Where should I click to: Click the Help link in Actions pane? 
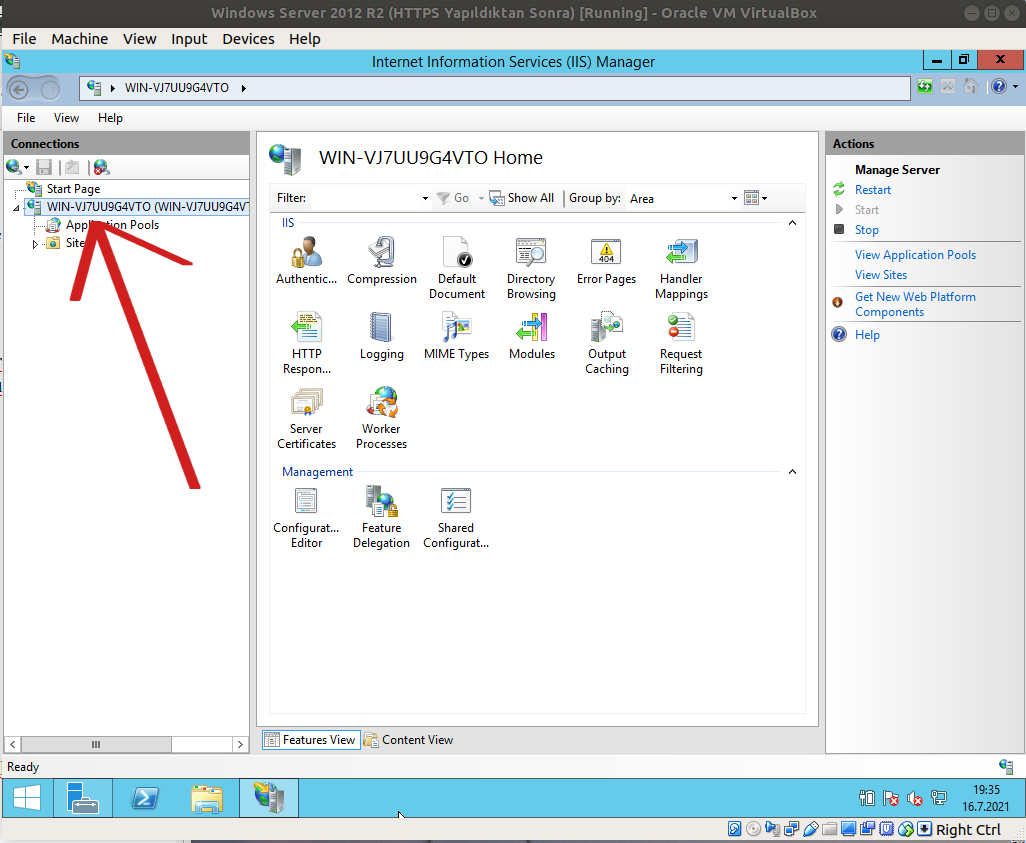pos(867,334)
